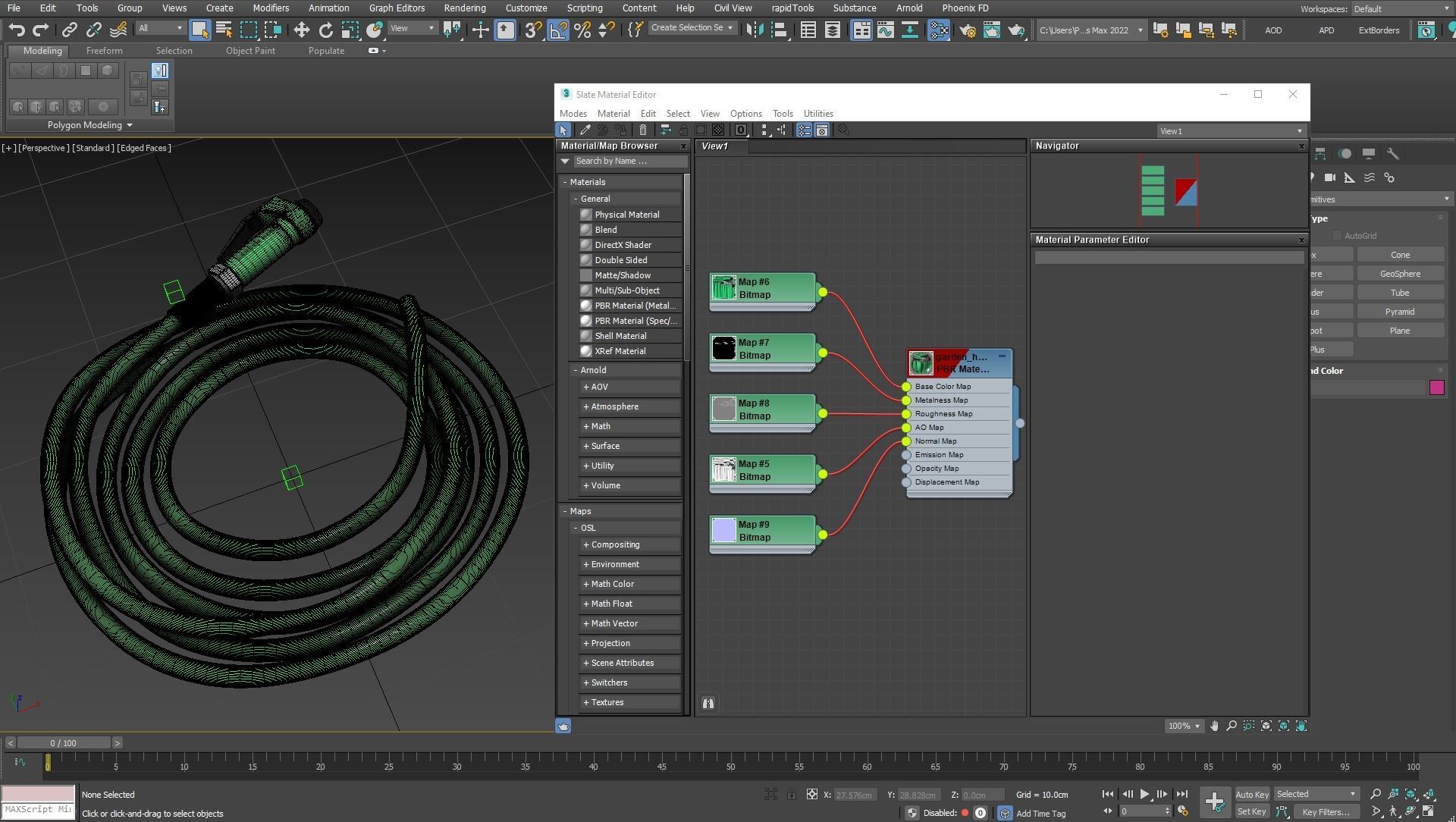This screenshot has width=1456, height=822.
Task: Open the Utilities wrench tab in command panel
Action: click(1393, 153)
